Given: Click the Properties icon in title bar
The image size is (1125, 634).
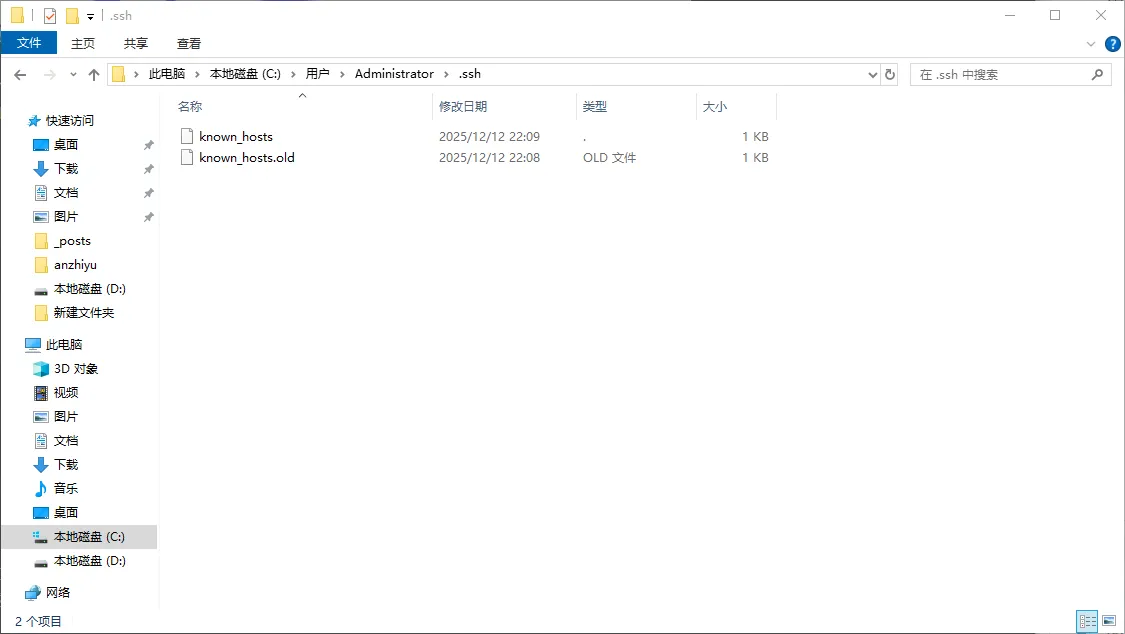Looking at the screenshot, I should pyautogui.click(x=50, y=16).
